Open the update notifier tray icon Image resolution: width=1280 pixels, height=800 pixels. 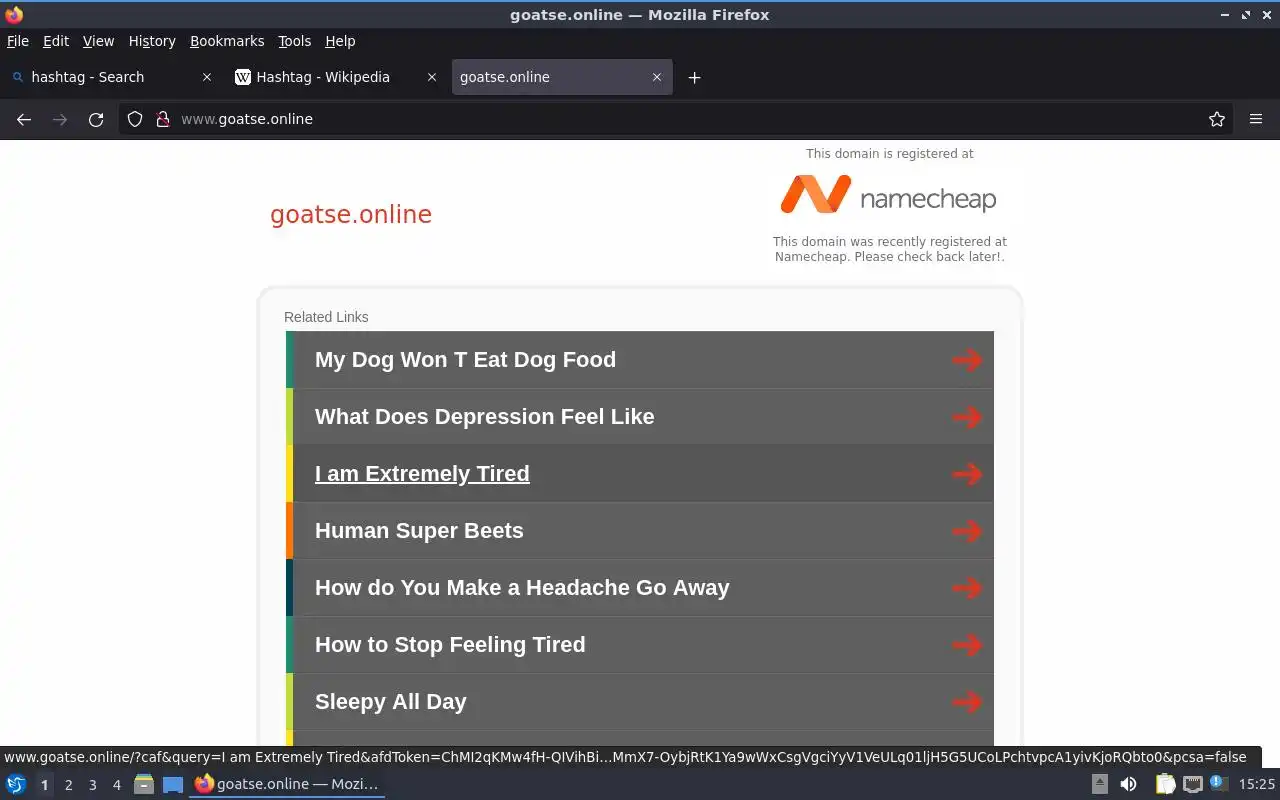pos(1217,783)
